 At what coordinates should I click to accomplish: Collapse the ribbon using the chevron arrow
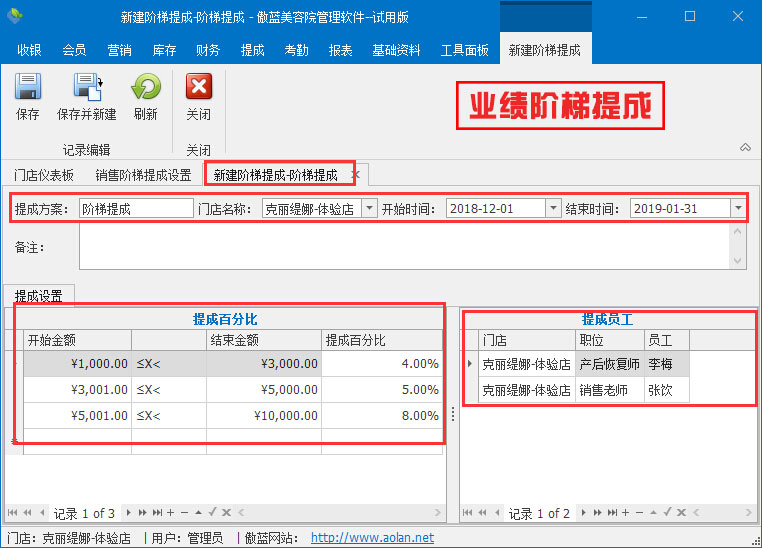tap(744, 147)
